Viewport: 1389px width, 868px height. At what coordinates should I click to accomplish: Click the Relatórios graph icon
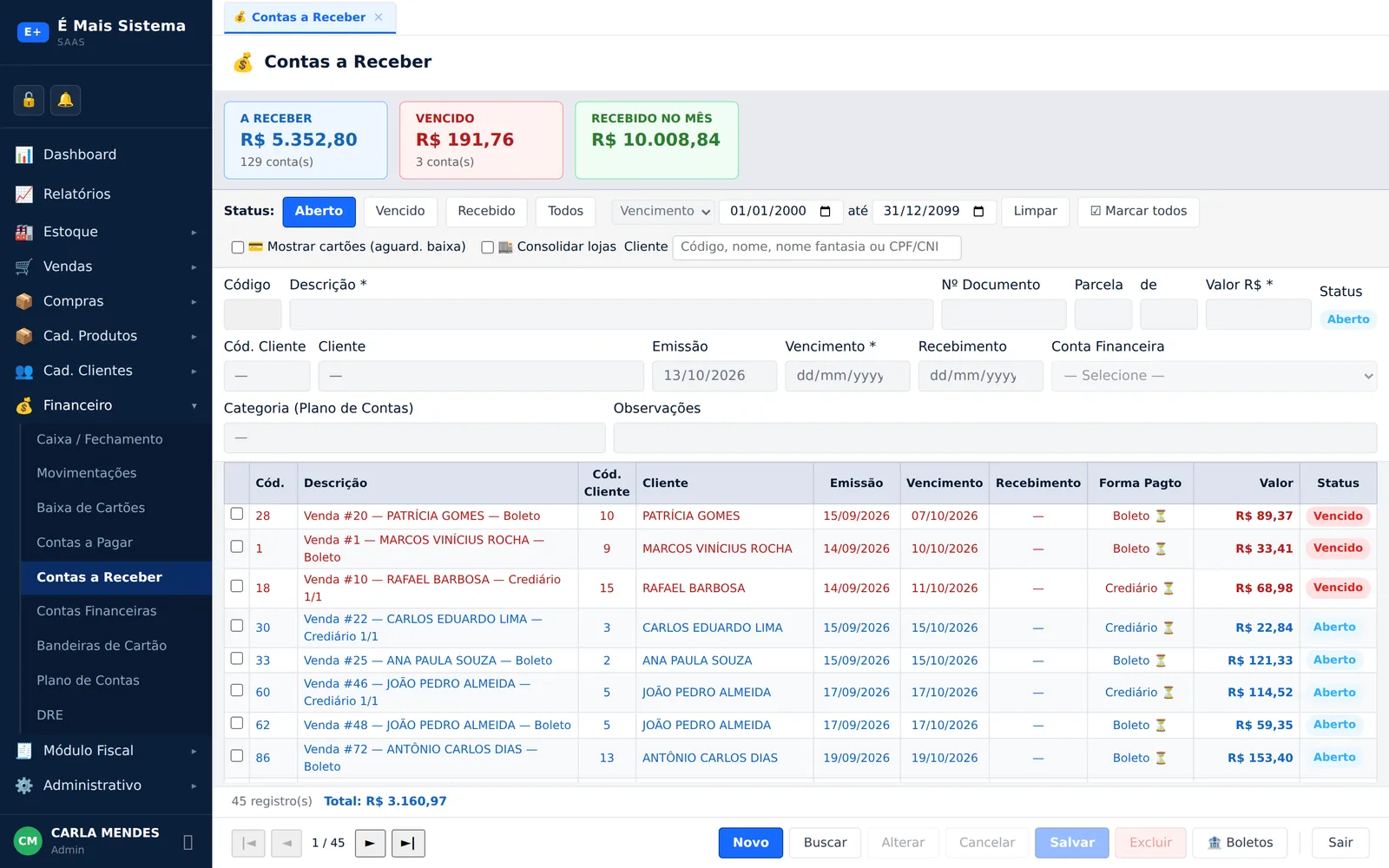24,194
